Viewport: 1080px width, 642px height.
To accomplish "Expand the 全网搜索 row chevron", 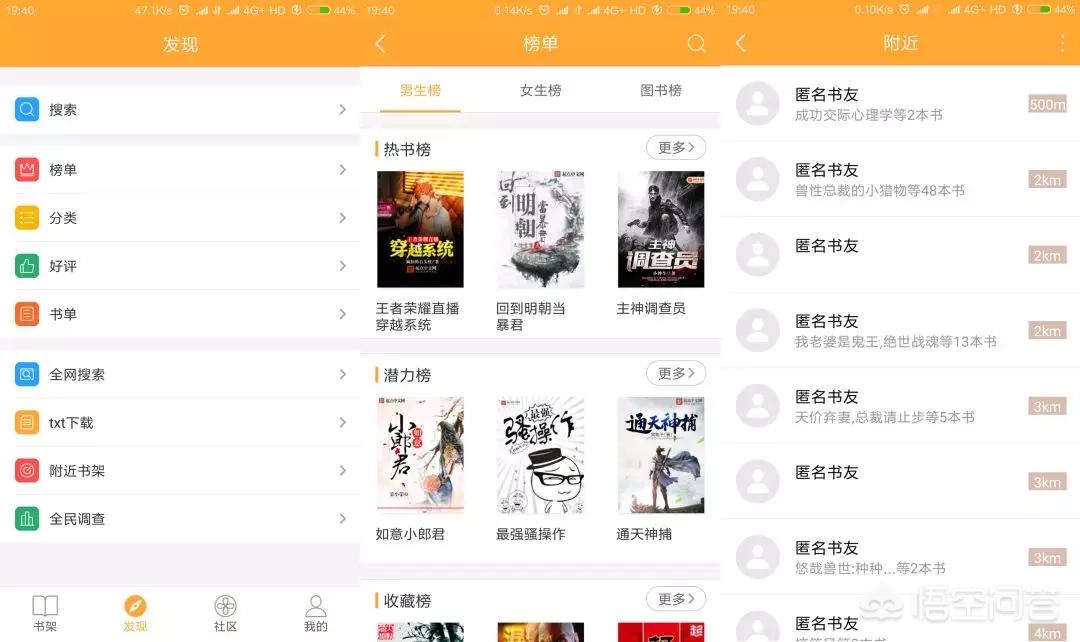I will tap(342, 374).
